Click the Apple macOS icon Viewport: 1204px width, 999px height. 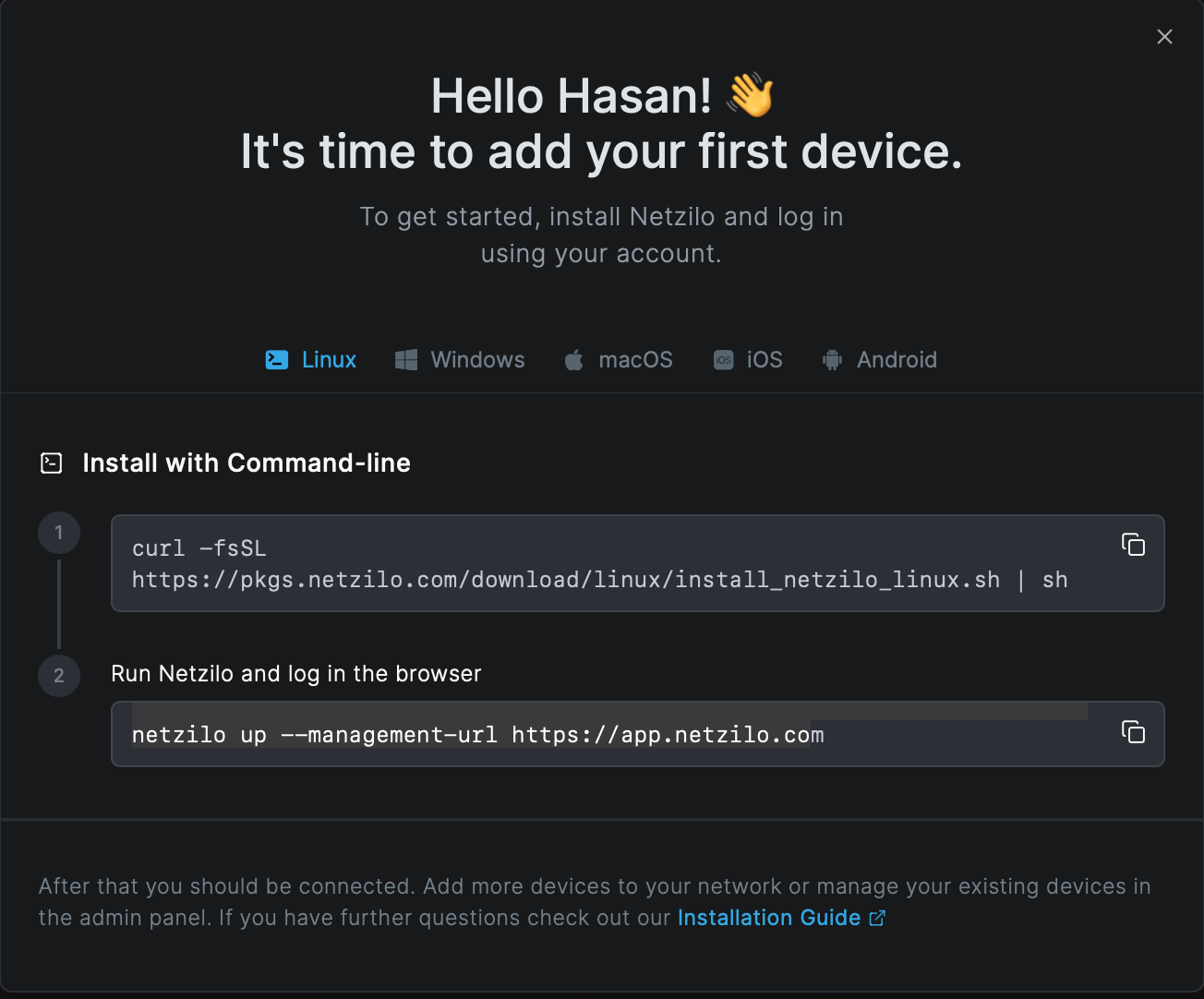point(574,360)
